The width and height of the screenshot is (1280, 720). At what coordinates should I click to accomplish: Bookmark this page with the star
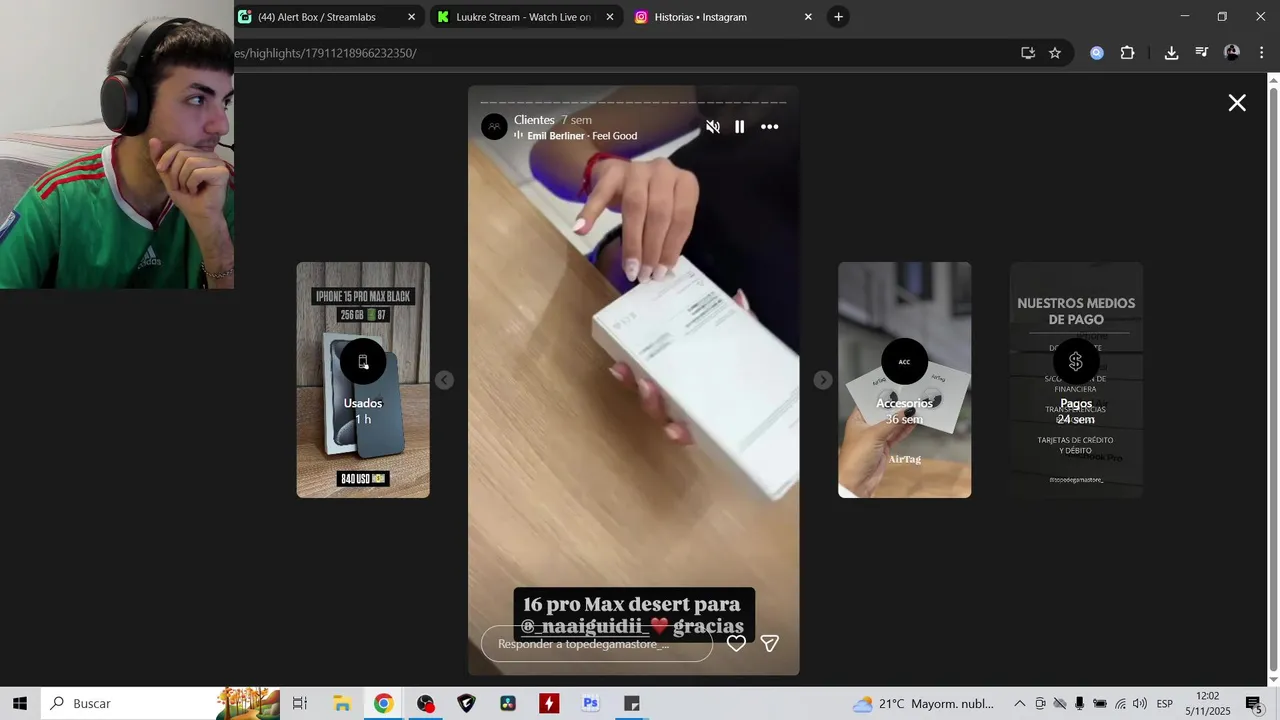(x=1055, y=53)
